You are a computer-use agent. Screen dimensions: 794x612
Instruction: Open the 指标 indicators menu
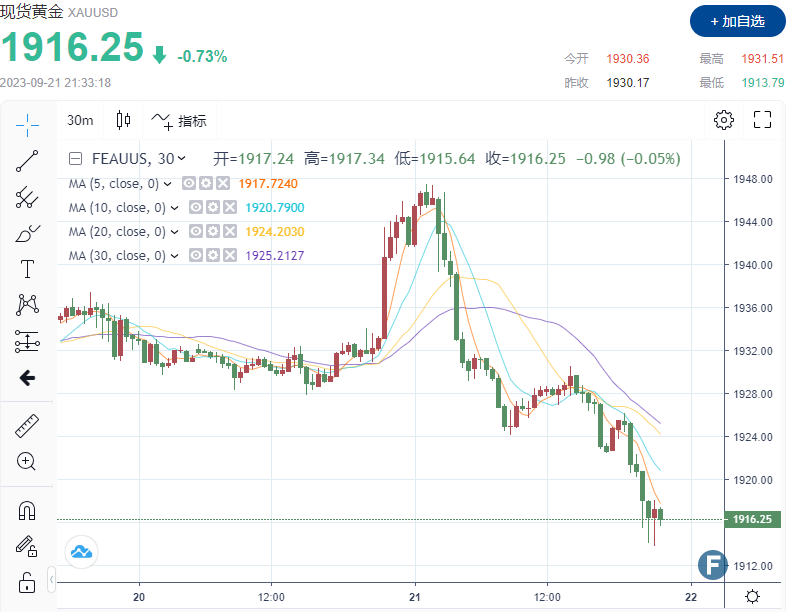[x=180, y=121]
